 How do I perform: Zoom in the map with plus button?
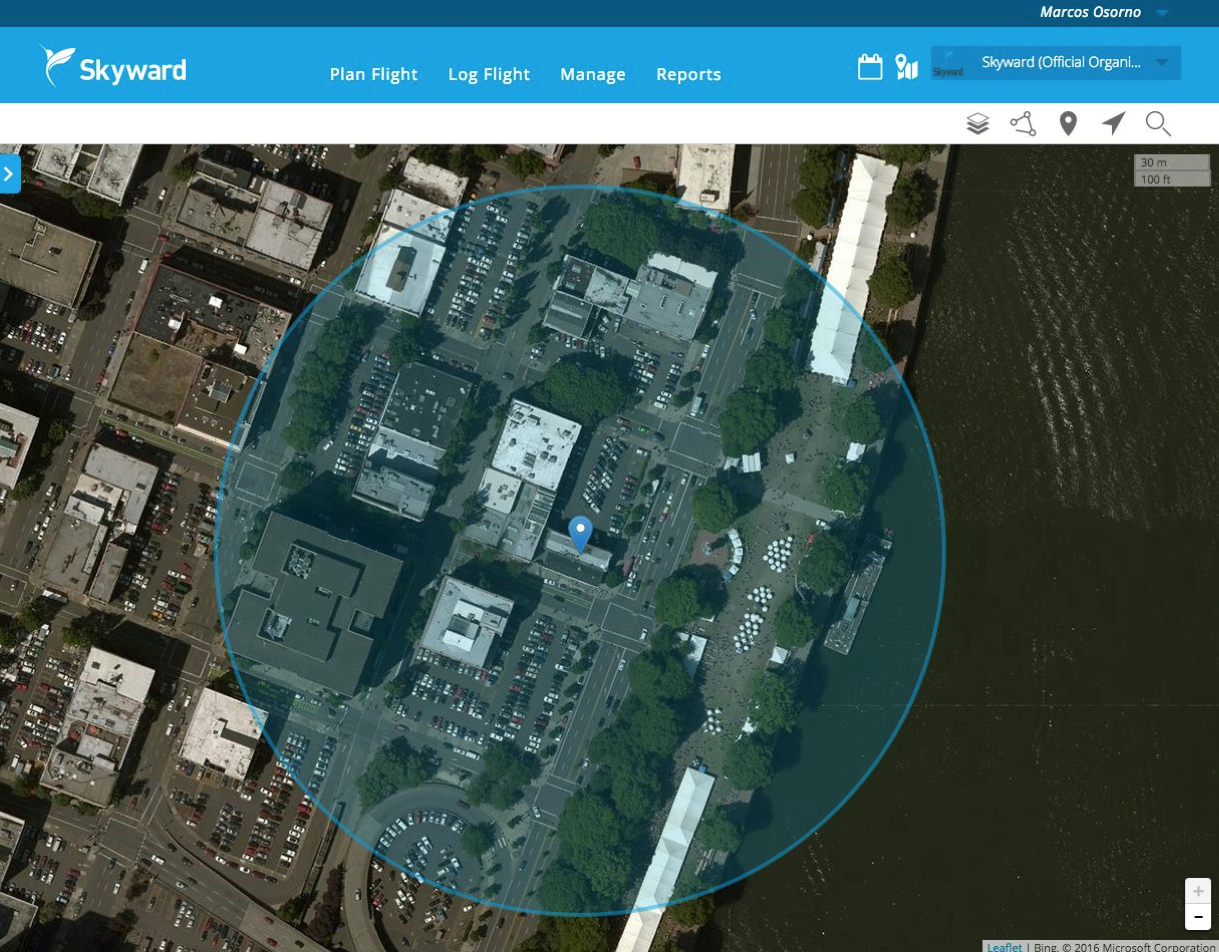pyautogui.click(x=1197, y=891)
